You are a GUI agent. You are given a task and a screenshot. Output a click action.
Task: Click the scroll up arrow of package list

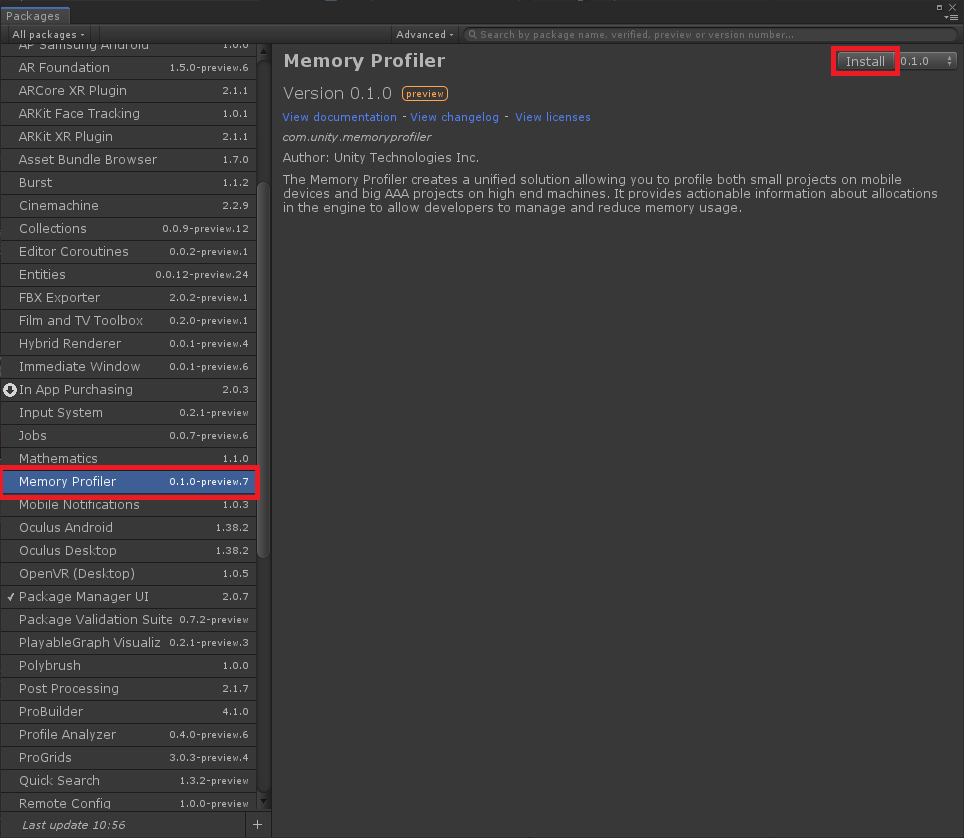(x=263, y=51)
